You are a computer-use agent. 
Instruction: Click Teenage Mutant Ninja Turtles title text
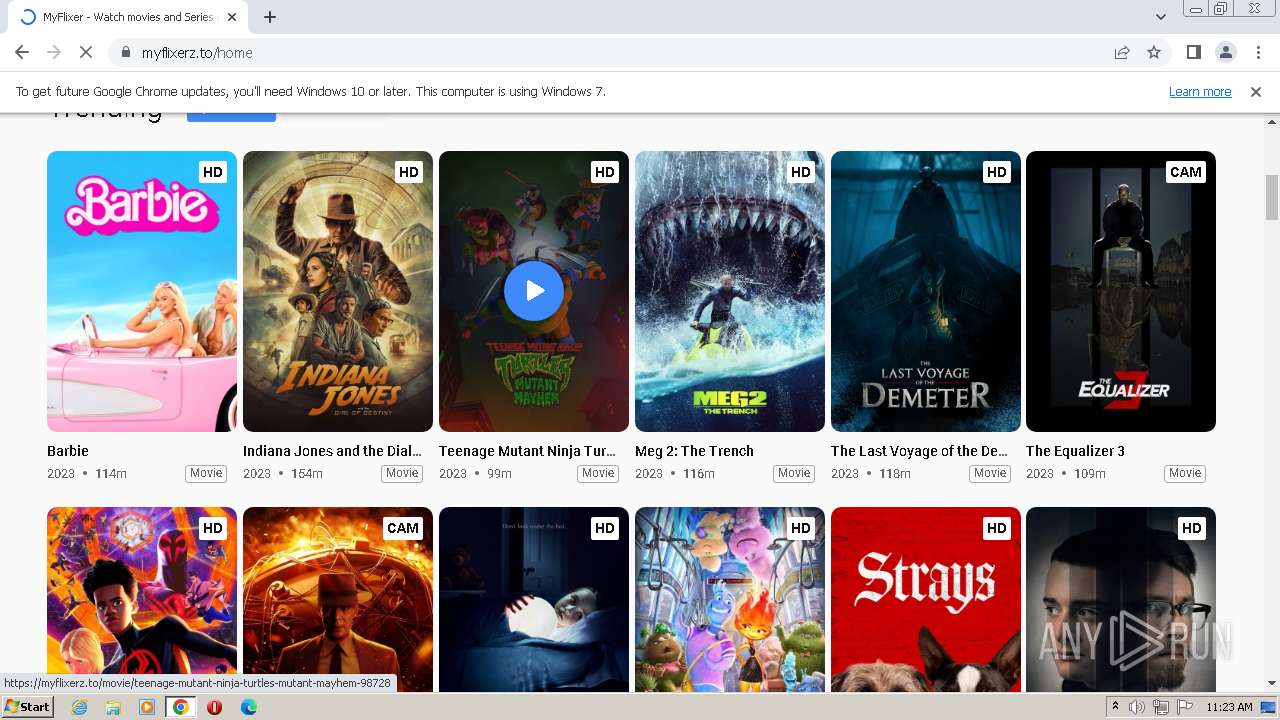click(x=527, y=451)
